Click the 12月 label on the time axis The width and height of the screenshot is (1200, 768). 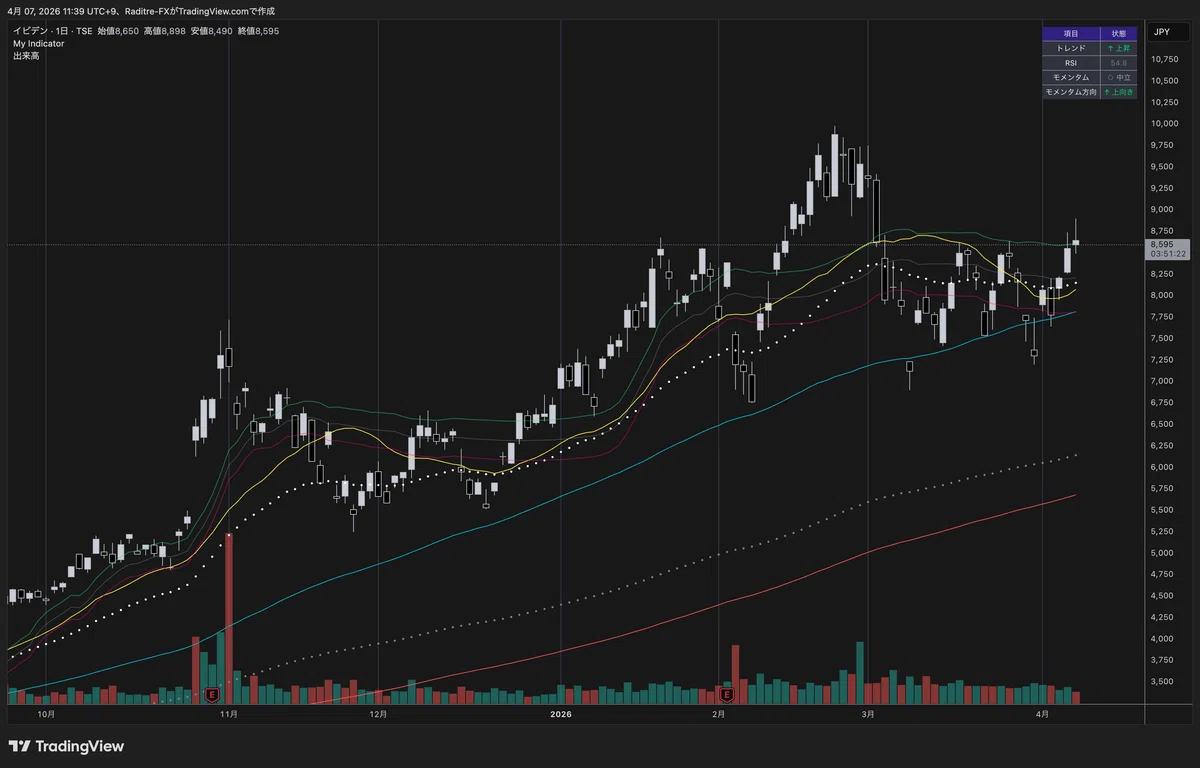coord(378,714)
